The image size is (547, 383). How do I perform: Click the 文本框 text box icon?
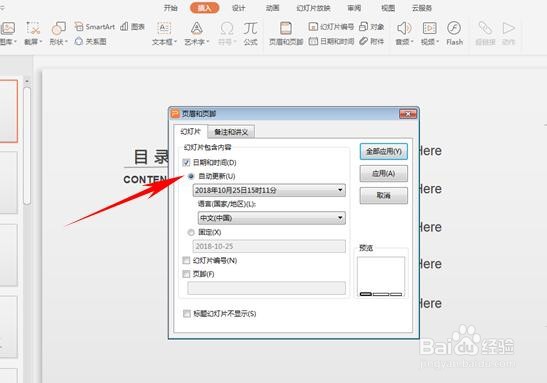[x=164, y=28]
